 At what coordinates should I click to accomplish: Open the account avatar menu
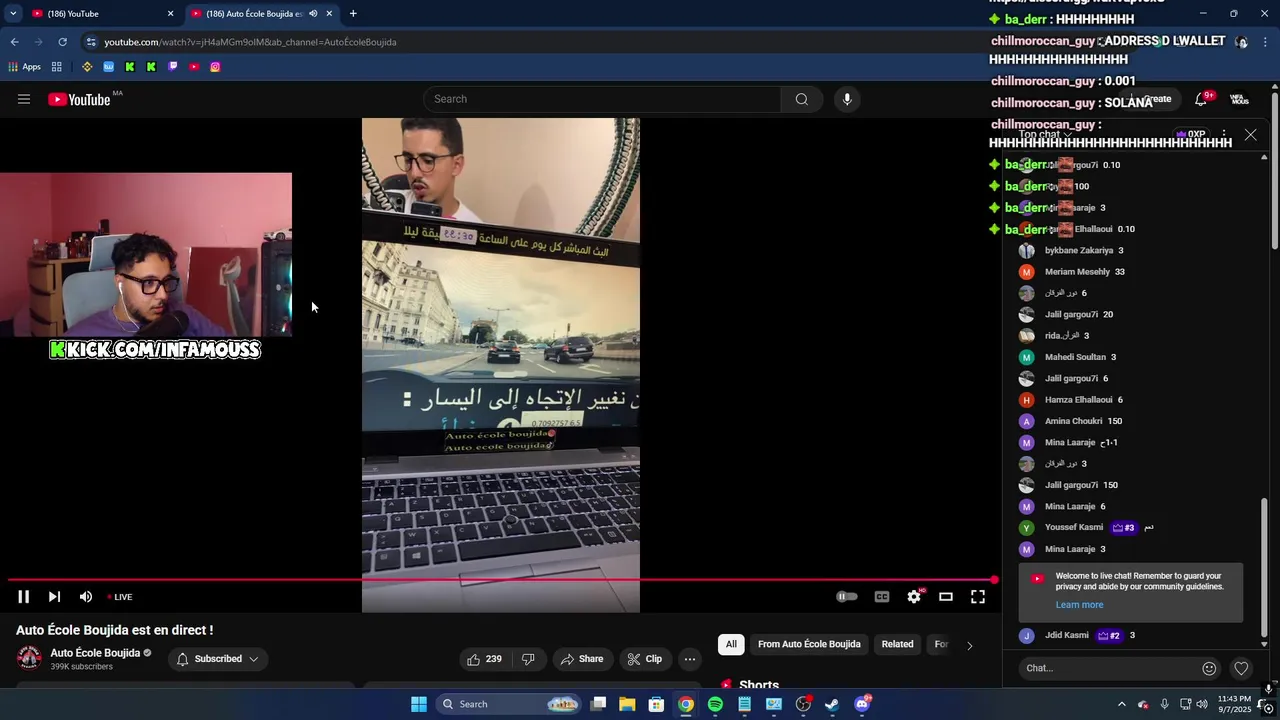1240,99
